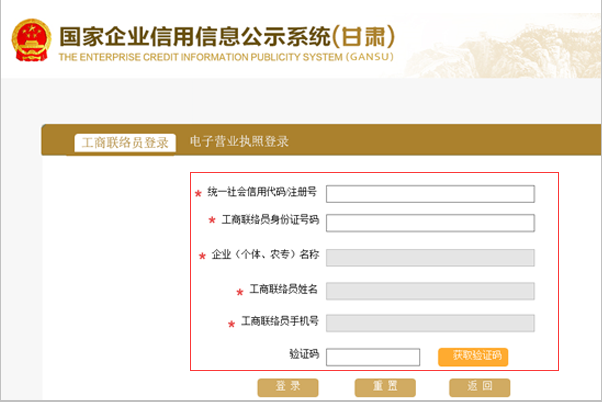602x402 pixels.
Task: Switch to 电子营业执照登录 tab
Action: coord(239,141)
